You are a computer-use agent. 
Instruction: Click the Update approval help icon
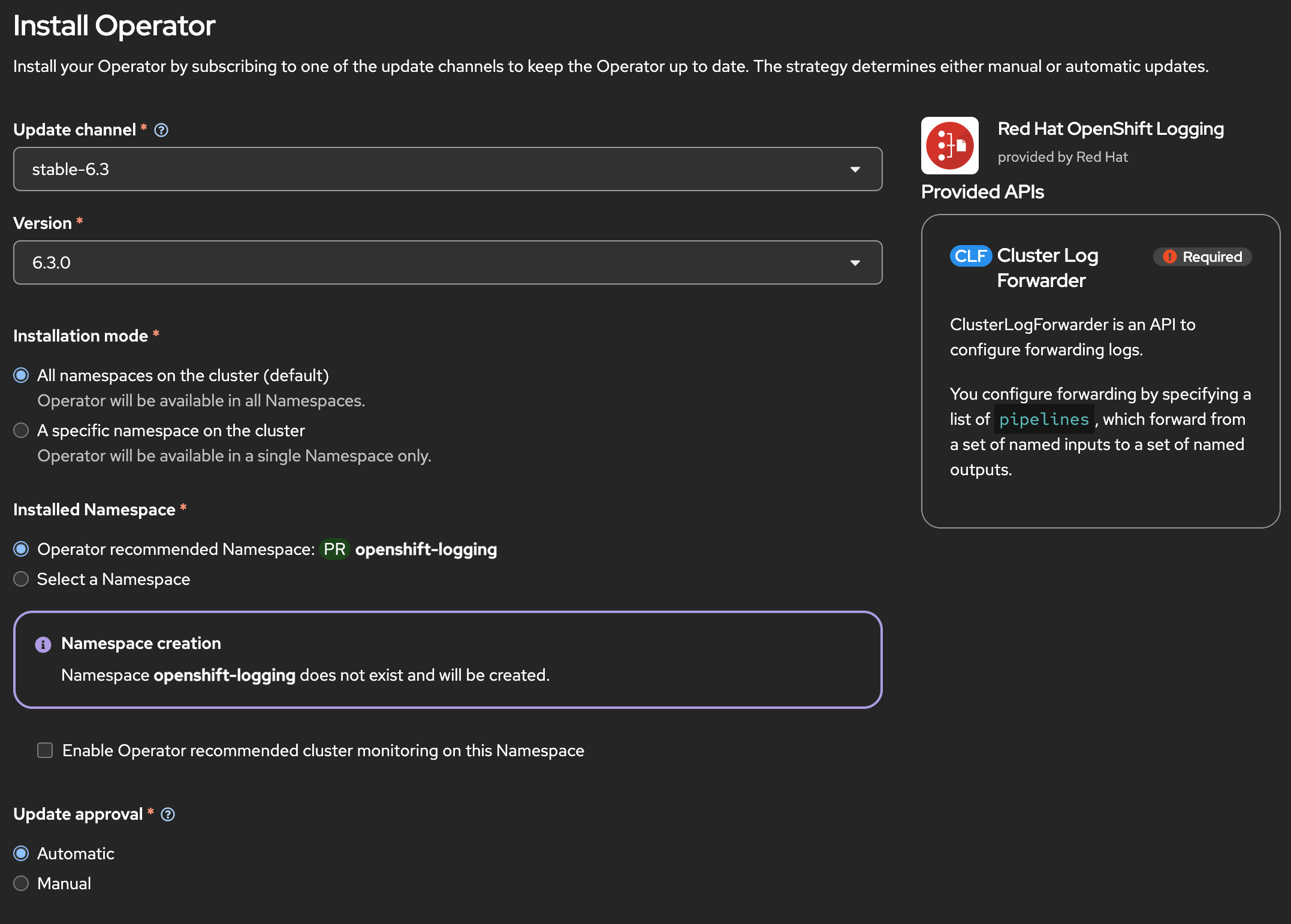[168, 814]
